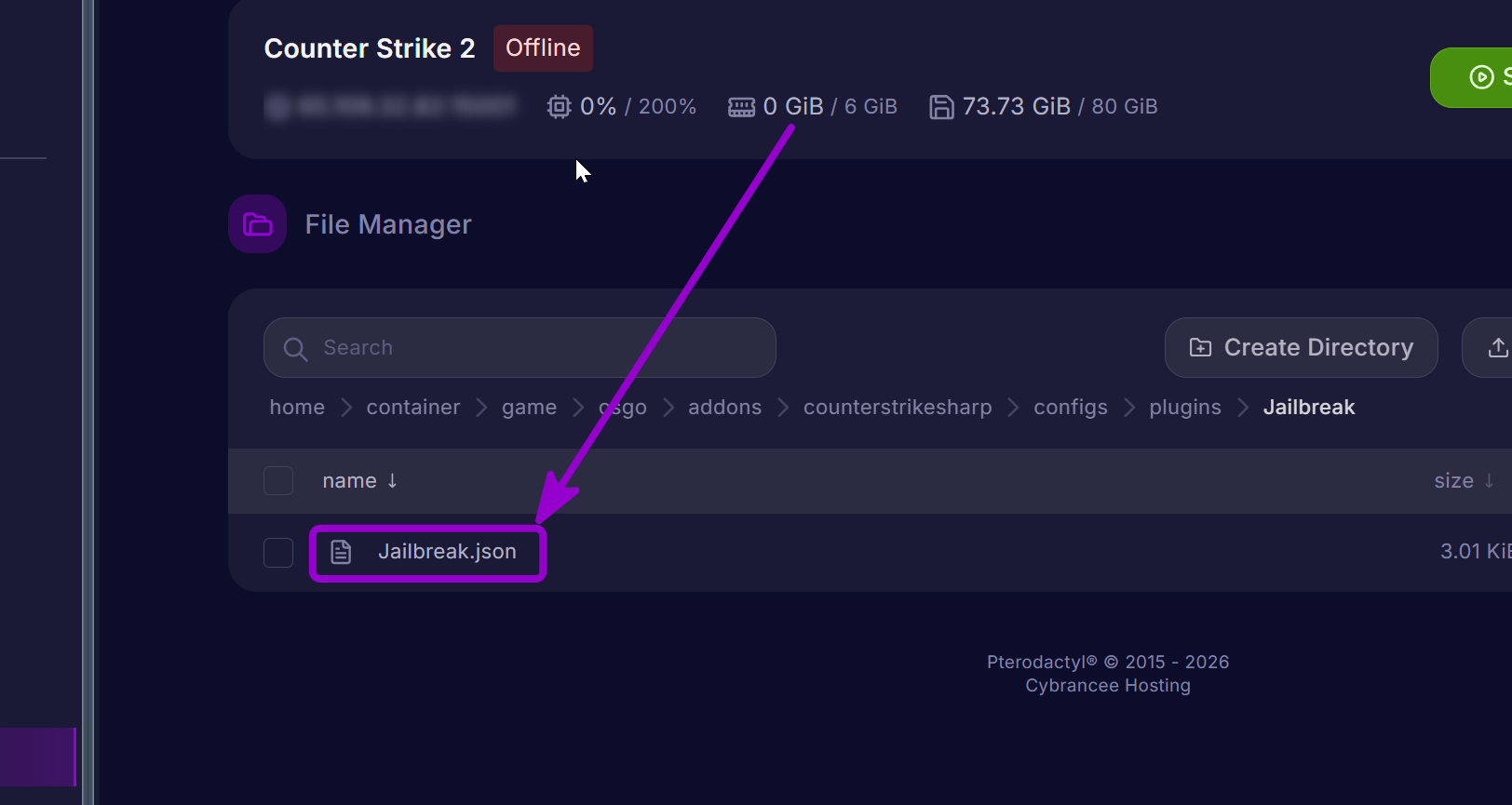The width and height of the screenshot is (1512, 805).
Task: Click the green Start server button
Action: point(1472,77)
